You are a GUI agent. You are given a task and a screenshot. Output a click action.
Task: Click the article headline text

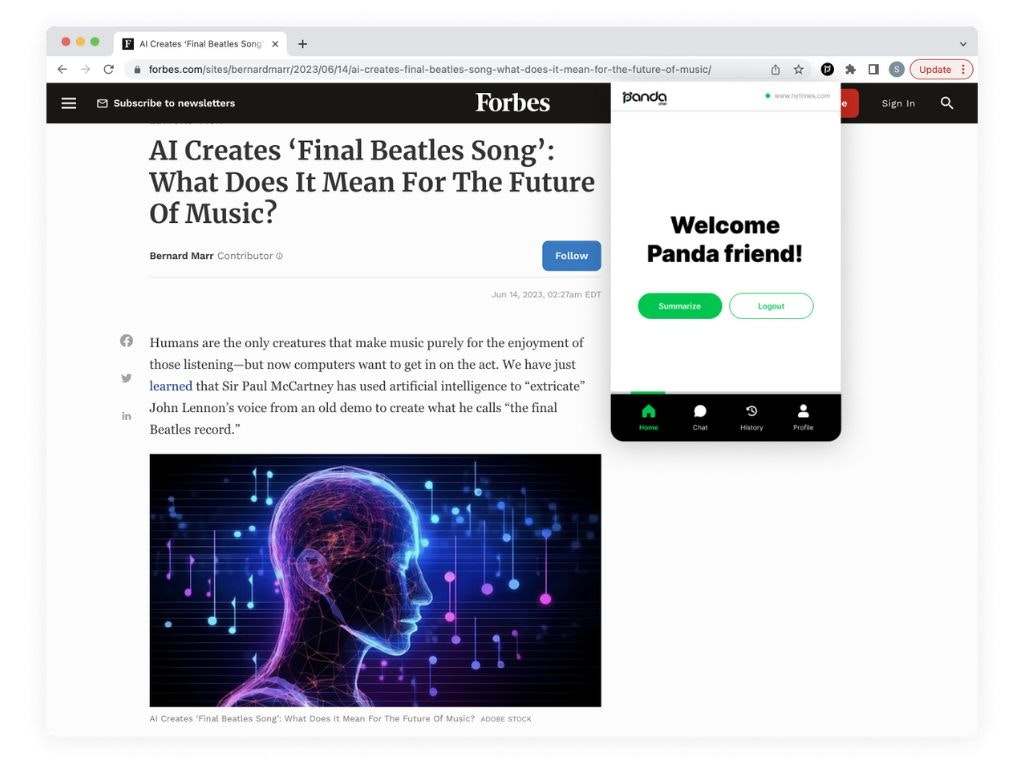(372, 182)
